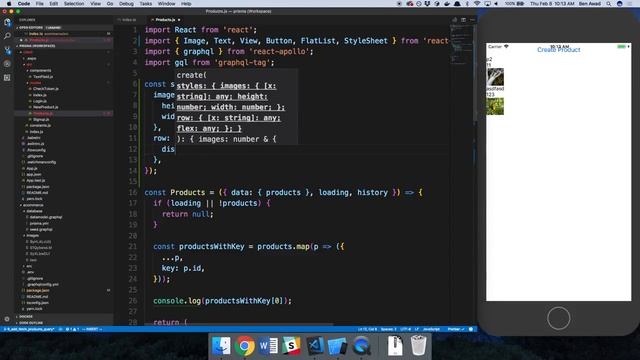640x360 pixels.
Task: Click errors and warnings count in status bar
Action: click(72, 329)
